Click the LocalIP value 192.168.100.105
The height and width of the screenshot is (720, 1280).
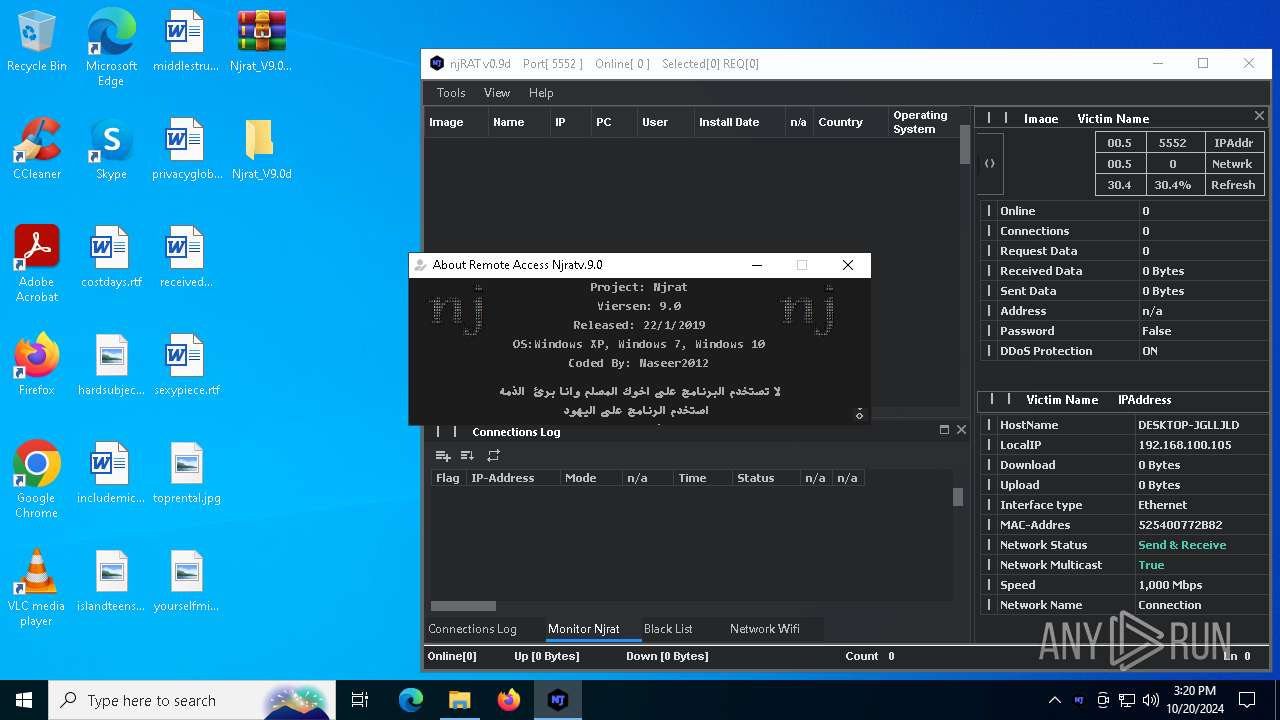click(x=1185, y=445)
